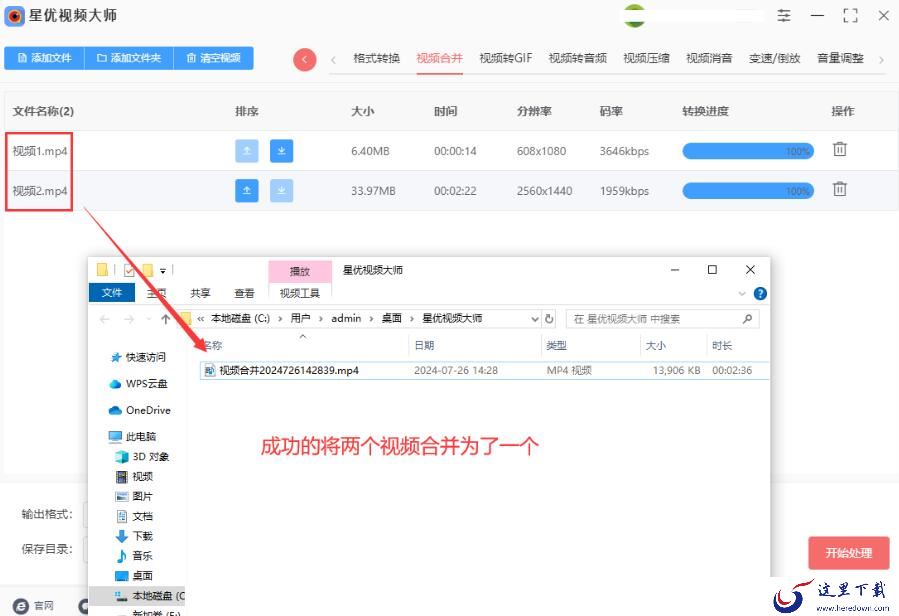Open WPS云盘 in the navigation pane
The image size is (899, 616).
point(138,384)
